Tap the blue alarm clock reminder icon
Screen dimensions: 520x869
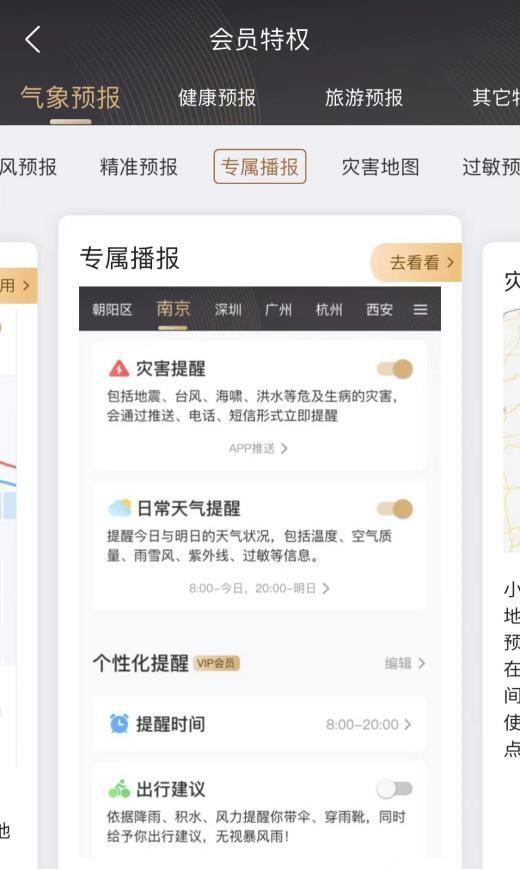(x=119, y=723)
